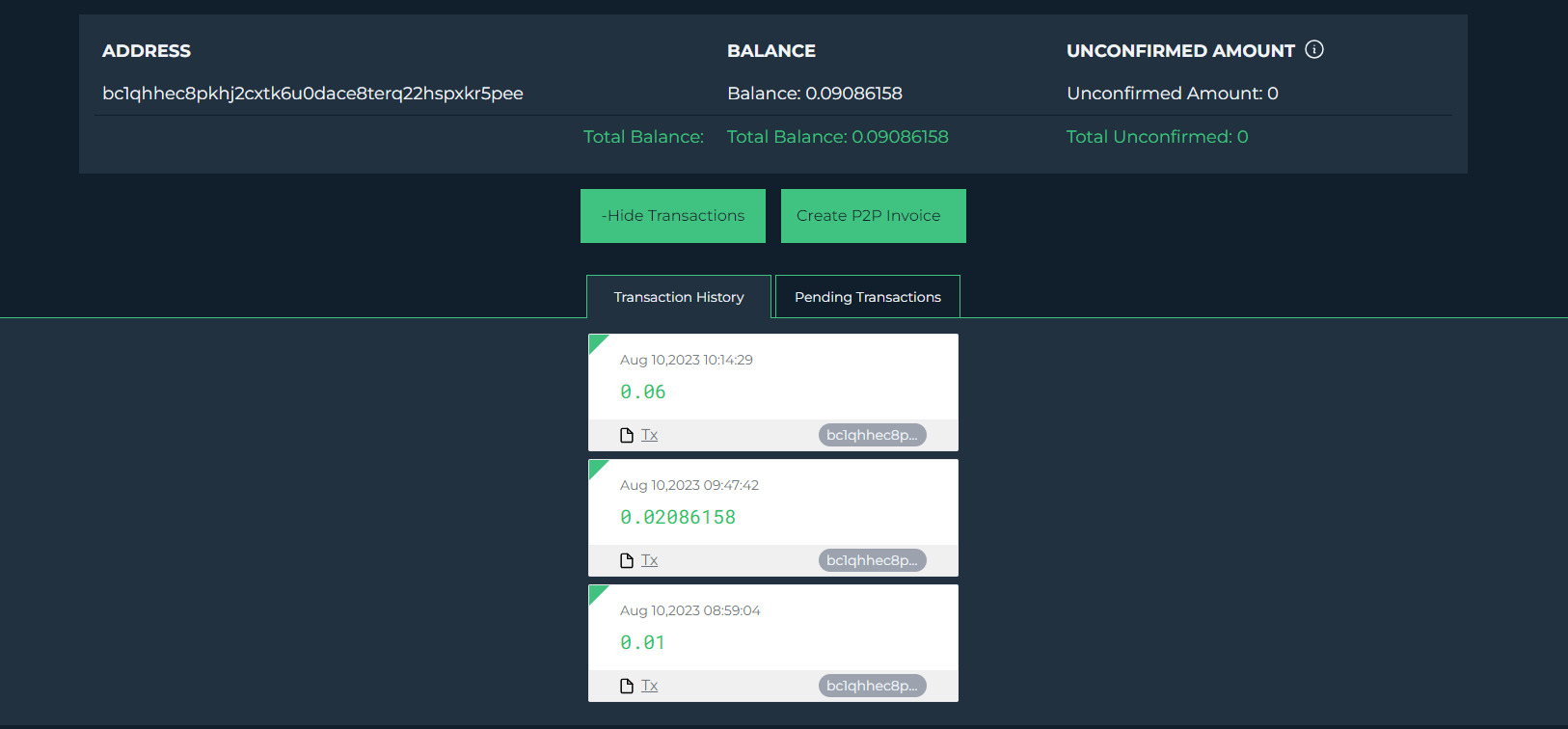
Task: Click the 0.02086158 transaction amount
Action: pos(678,518)
